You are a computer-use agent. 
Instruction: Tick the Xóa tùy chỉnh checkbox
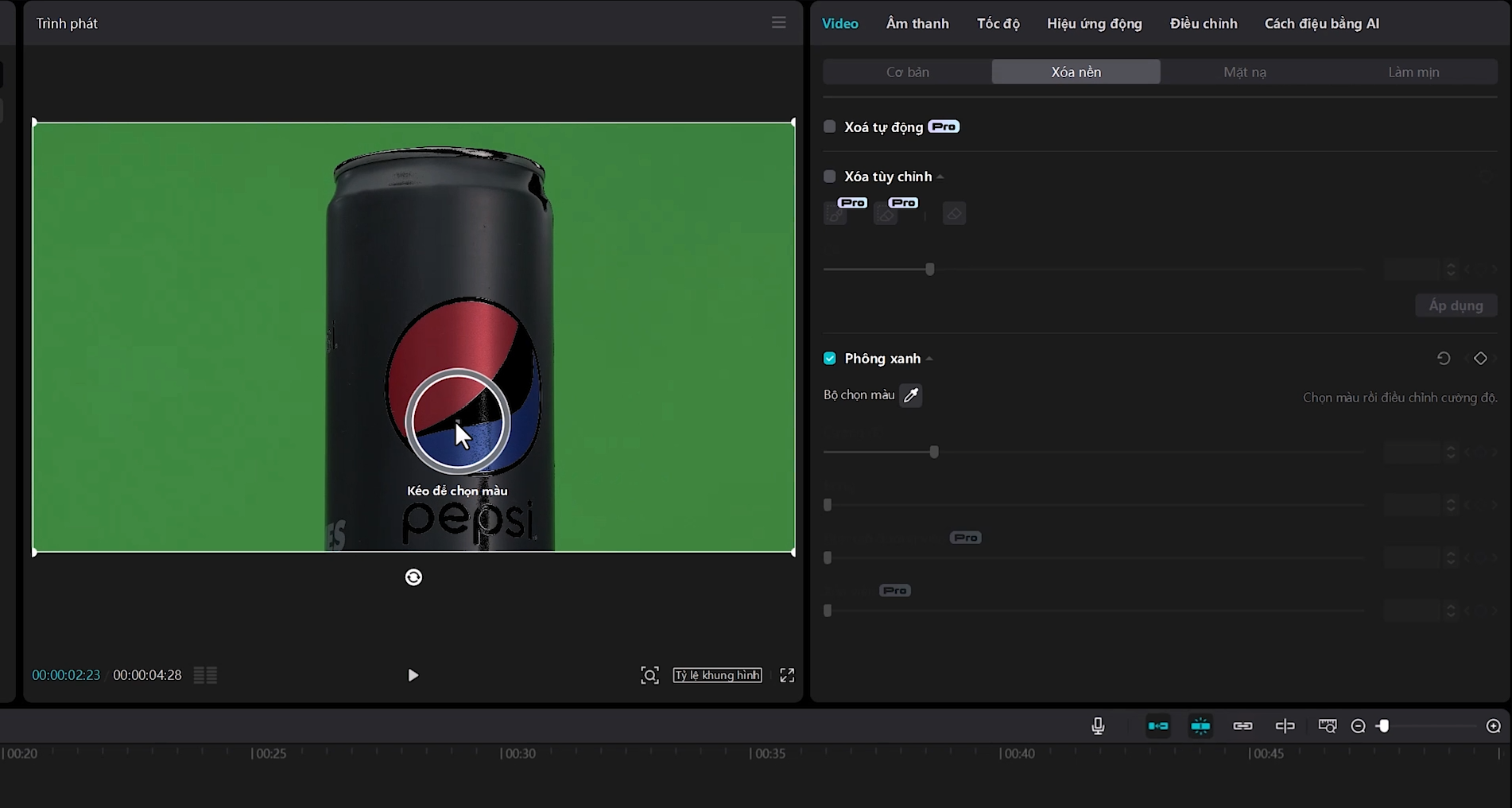830,177
